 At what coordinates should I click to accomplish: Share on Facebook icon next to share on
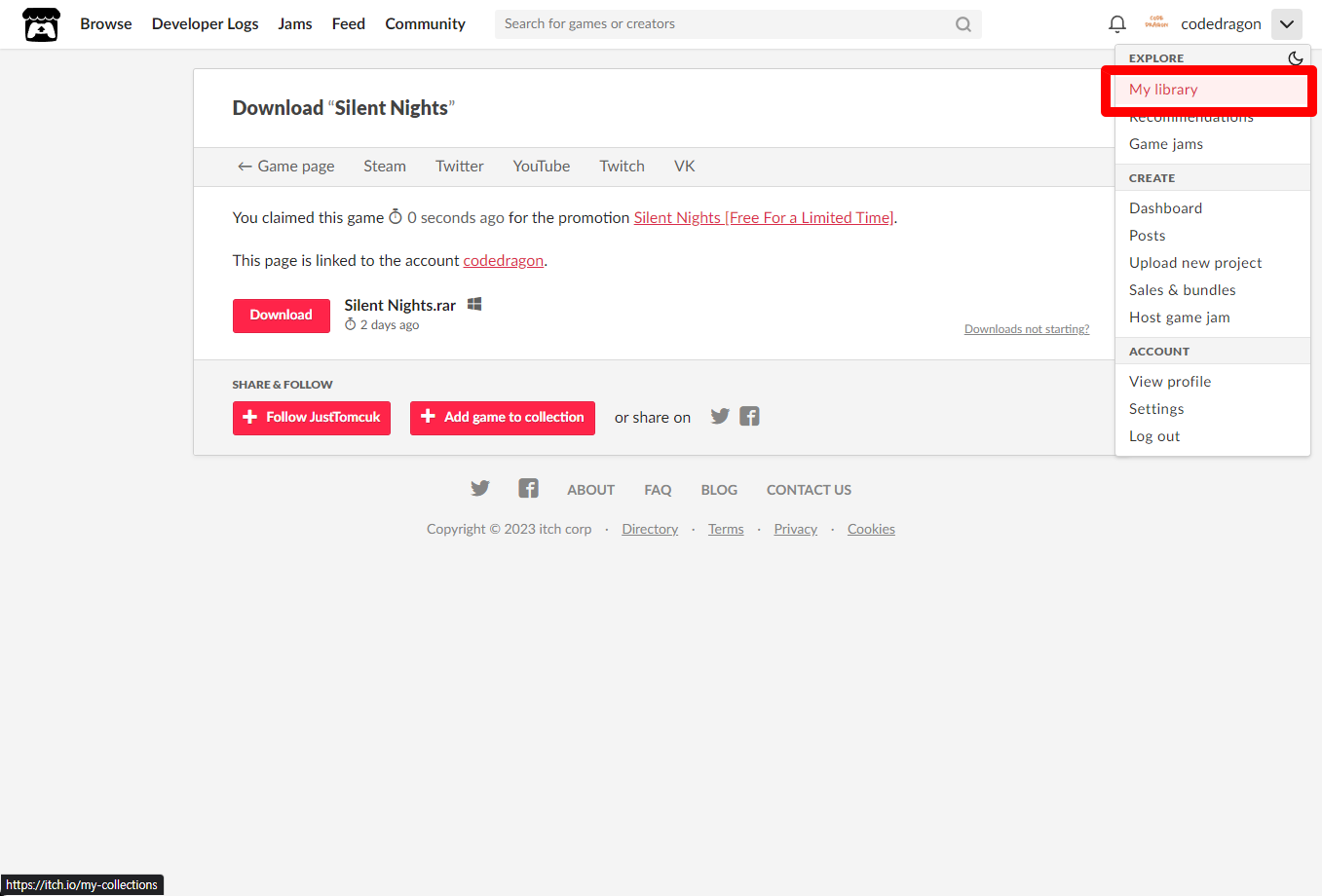pos(749,417)
